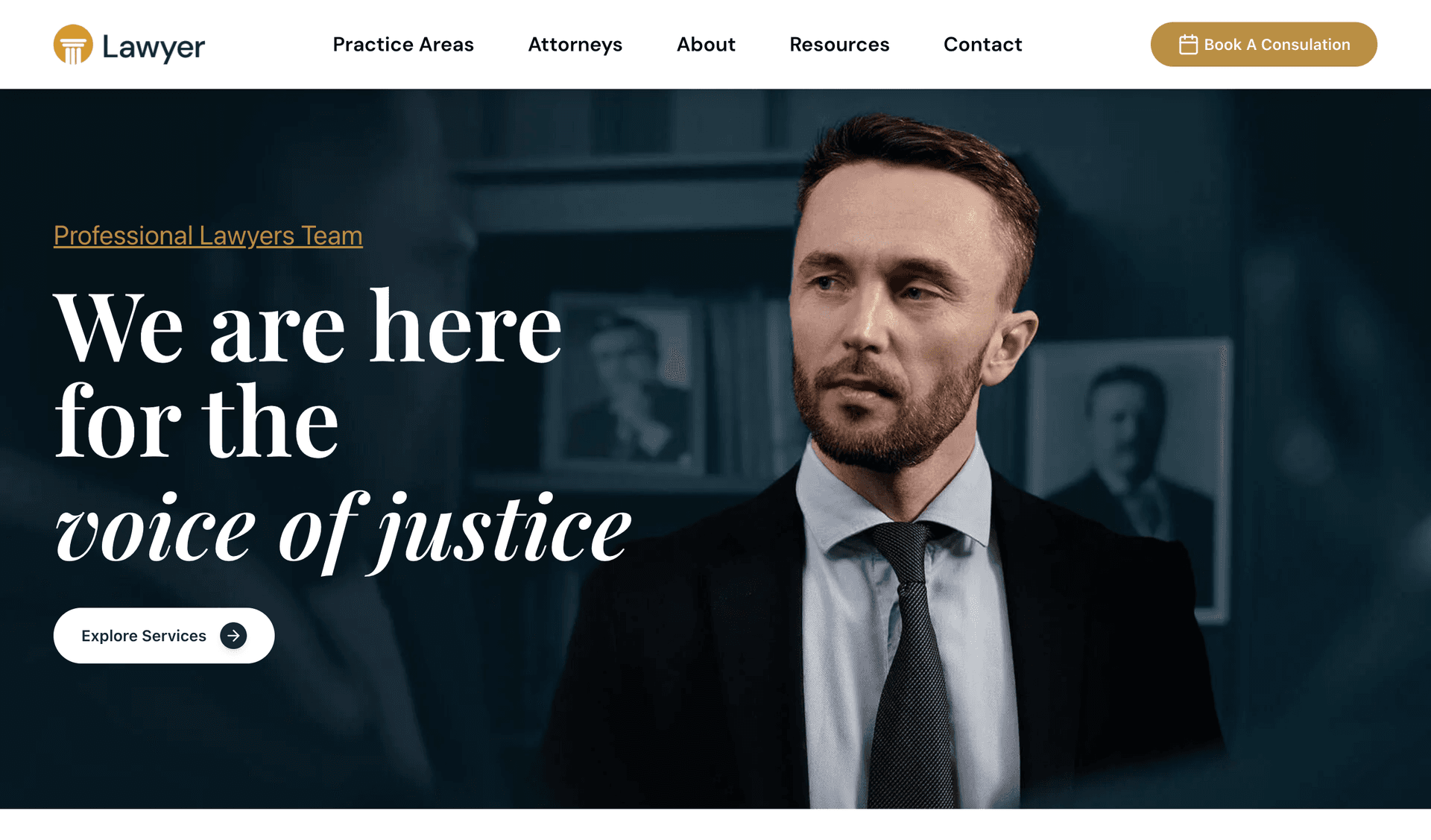The height and width of the screenshot is (840, 1431).
Task: Click the golden pillar logo icon
Action: tap(73, 45)
